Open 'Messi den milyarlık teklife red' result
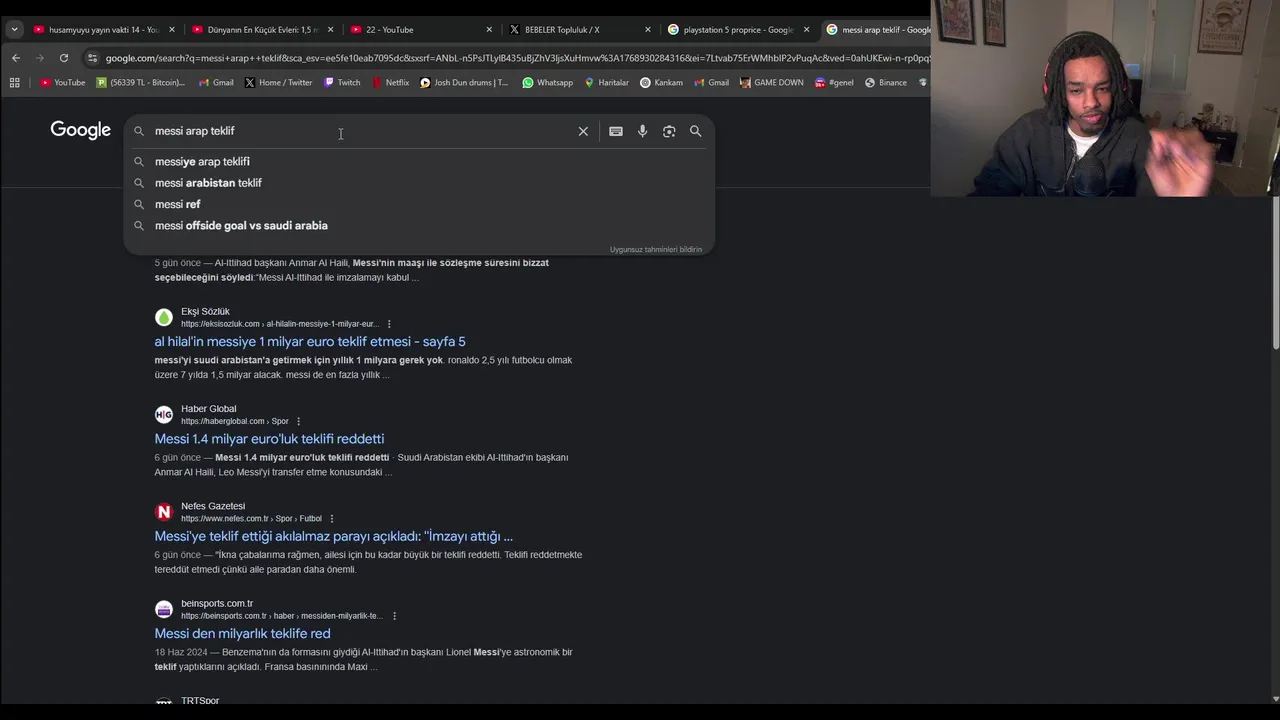The width and height of the screenshot is (1280, 720). 242,633
